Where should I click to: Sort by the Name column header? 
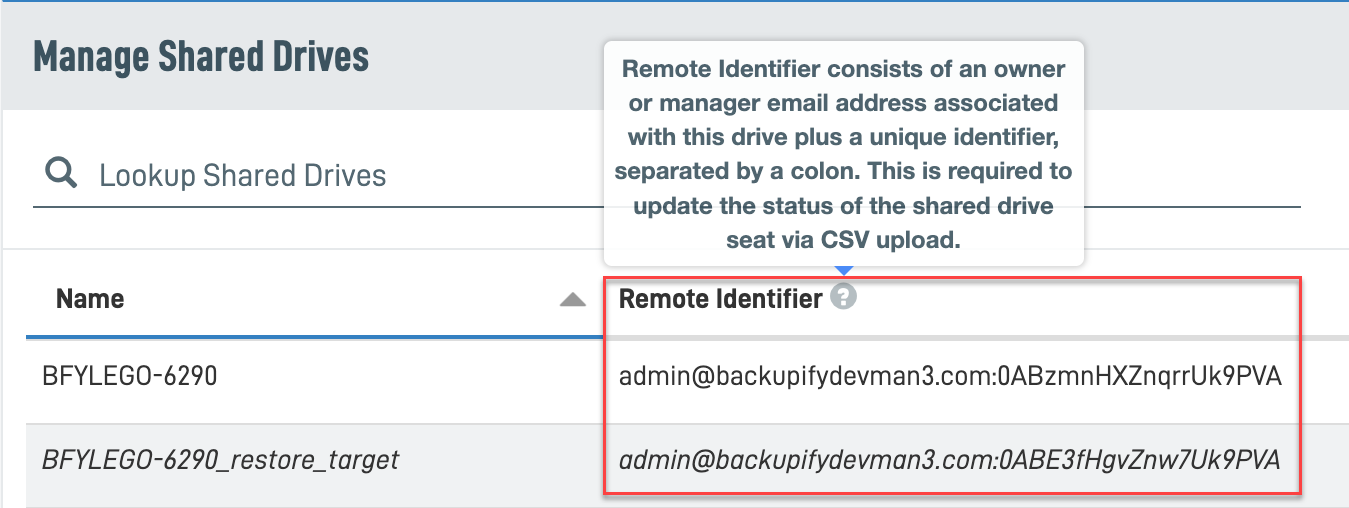90,298
